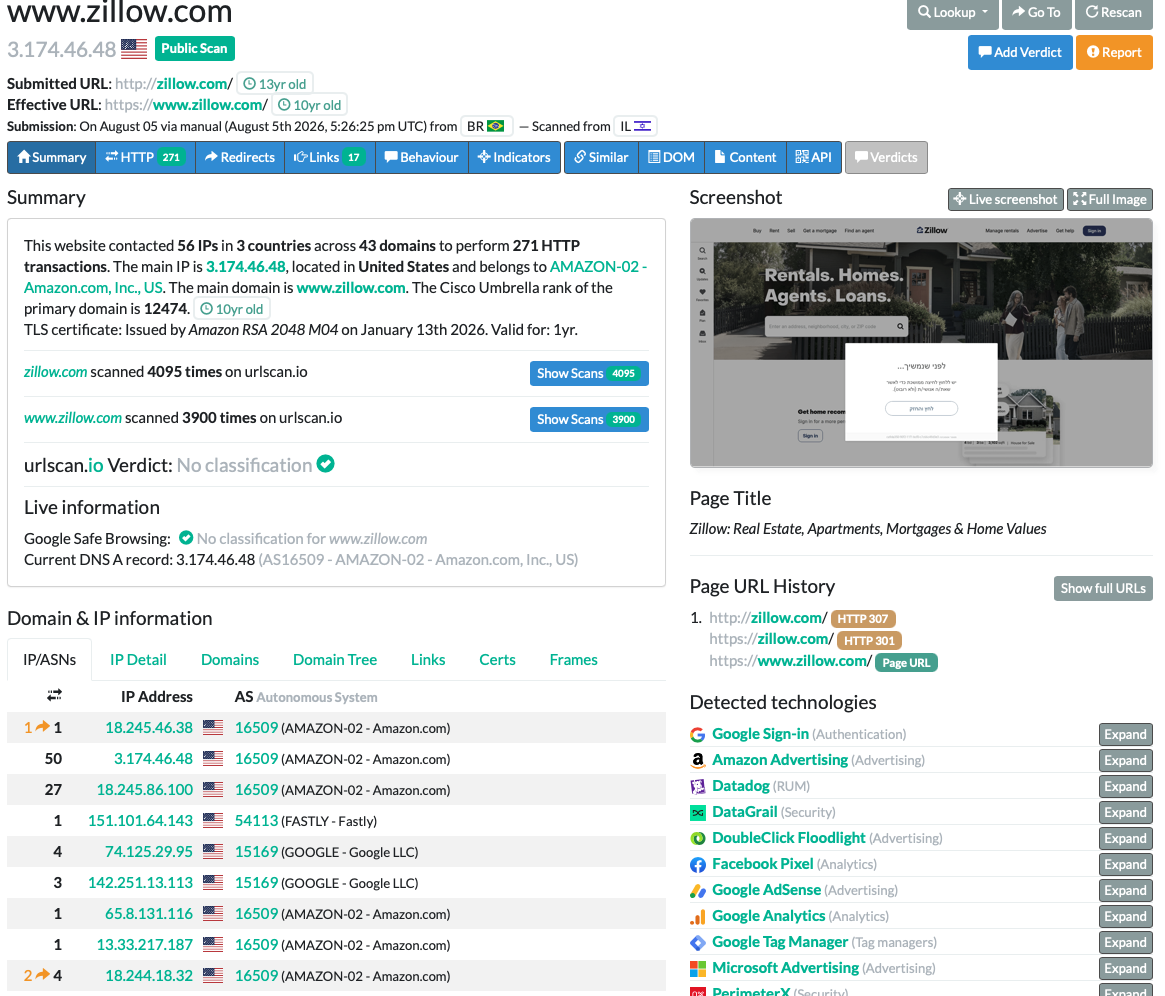Click the Brazil flag in submission line

point(496,126)
